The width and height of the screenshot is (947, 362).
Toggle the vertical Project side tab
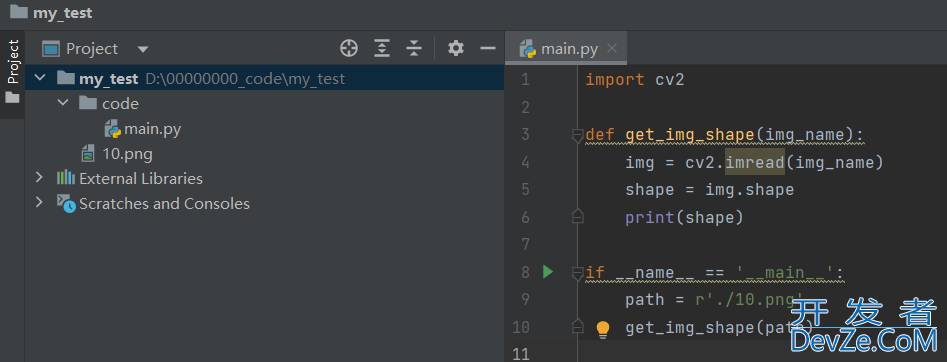(12, 73)
